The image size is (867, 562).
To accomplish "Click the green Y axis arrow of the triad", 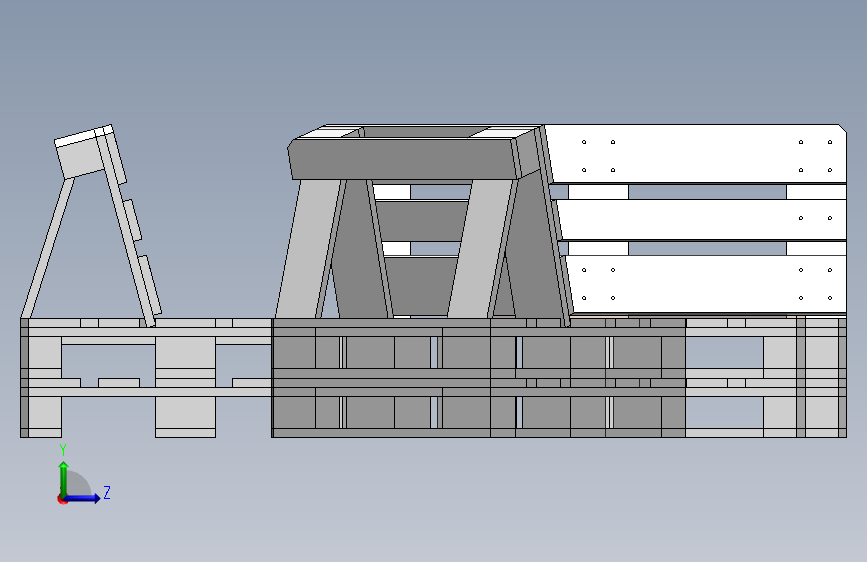I will 64,478.
